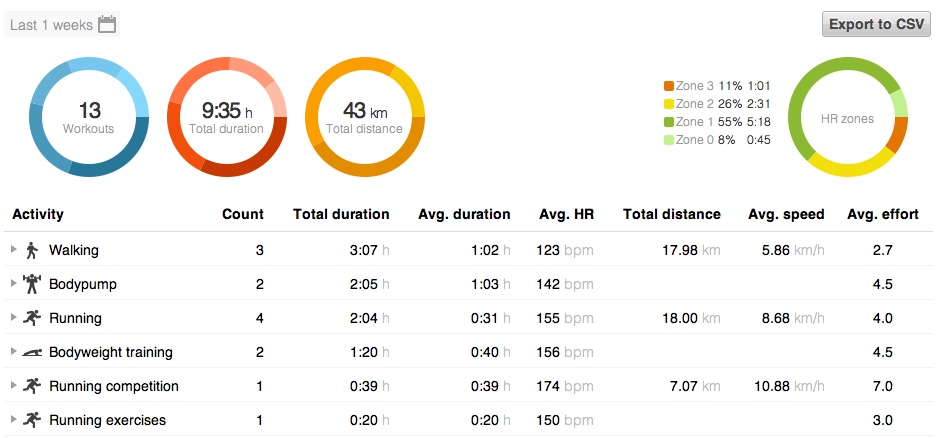This screenshot has height=438, width=938.
Task: Sort table by Total duration column header
Action: (341, 214)
